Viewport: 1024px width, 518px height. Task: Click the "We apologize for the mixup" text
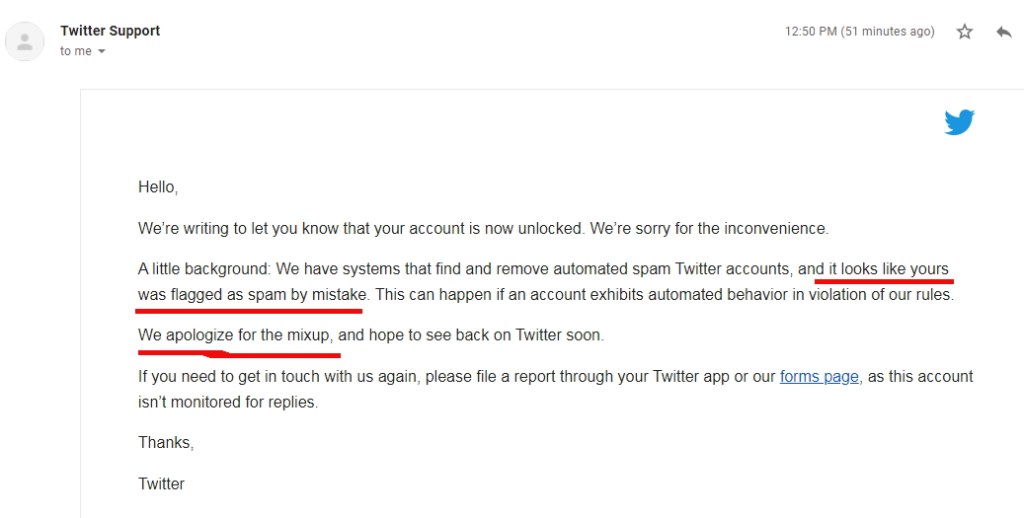pyautogui.click(x=235, y=335)
